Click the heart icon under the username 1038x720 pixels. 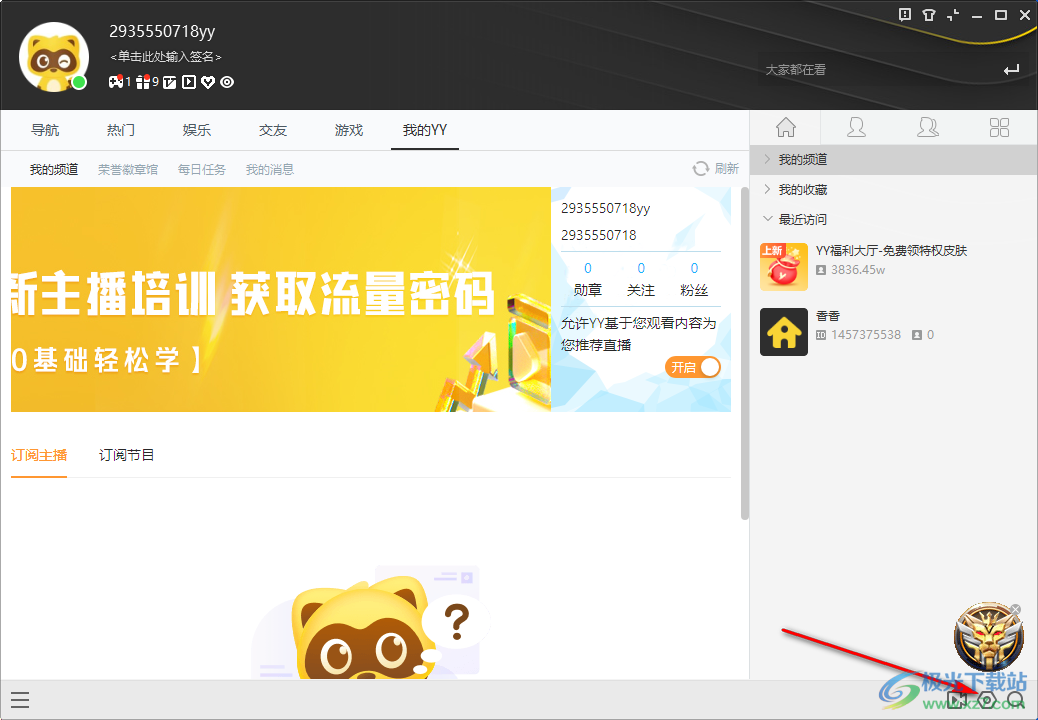coord(208,82)
